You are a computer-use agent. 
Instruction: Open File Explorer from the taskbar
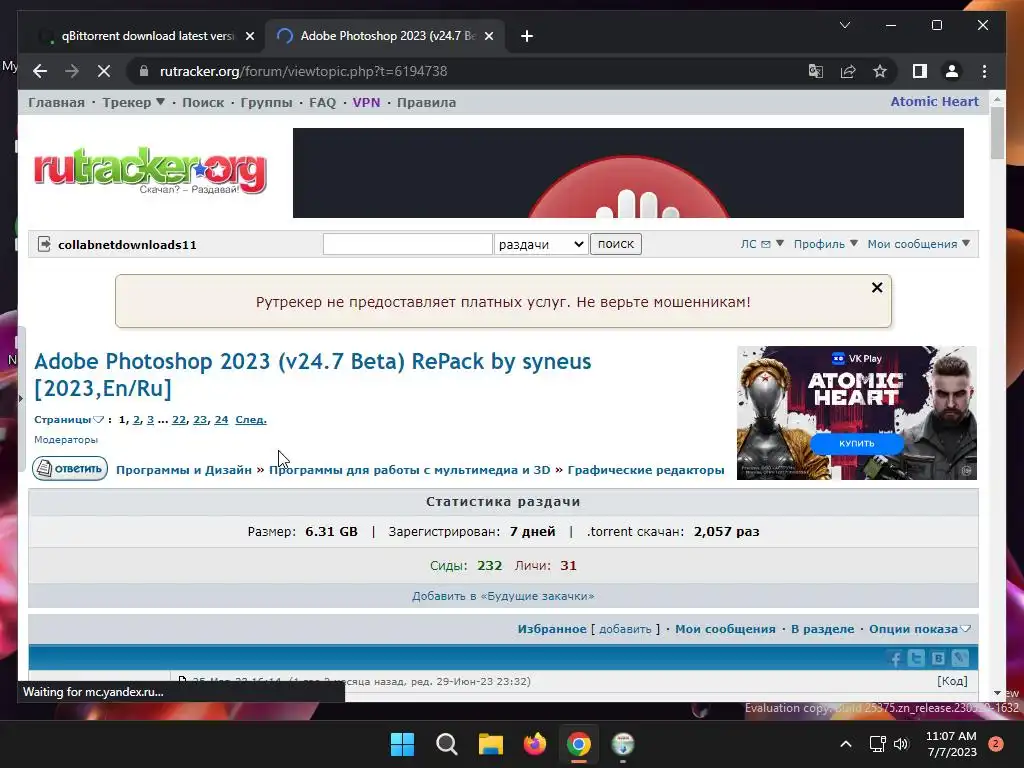(x=490, y=744)
